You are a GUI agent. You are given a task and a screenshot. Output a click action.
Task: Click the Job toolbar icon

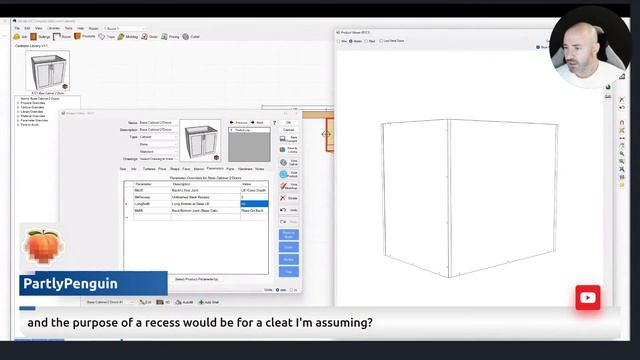pyautogui.click(x=17, y=37)
